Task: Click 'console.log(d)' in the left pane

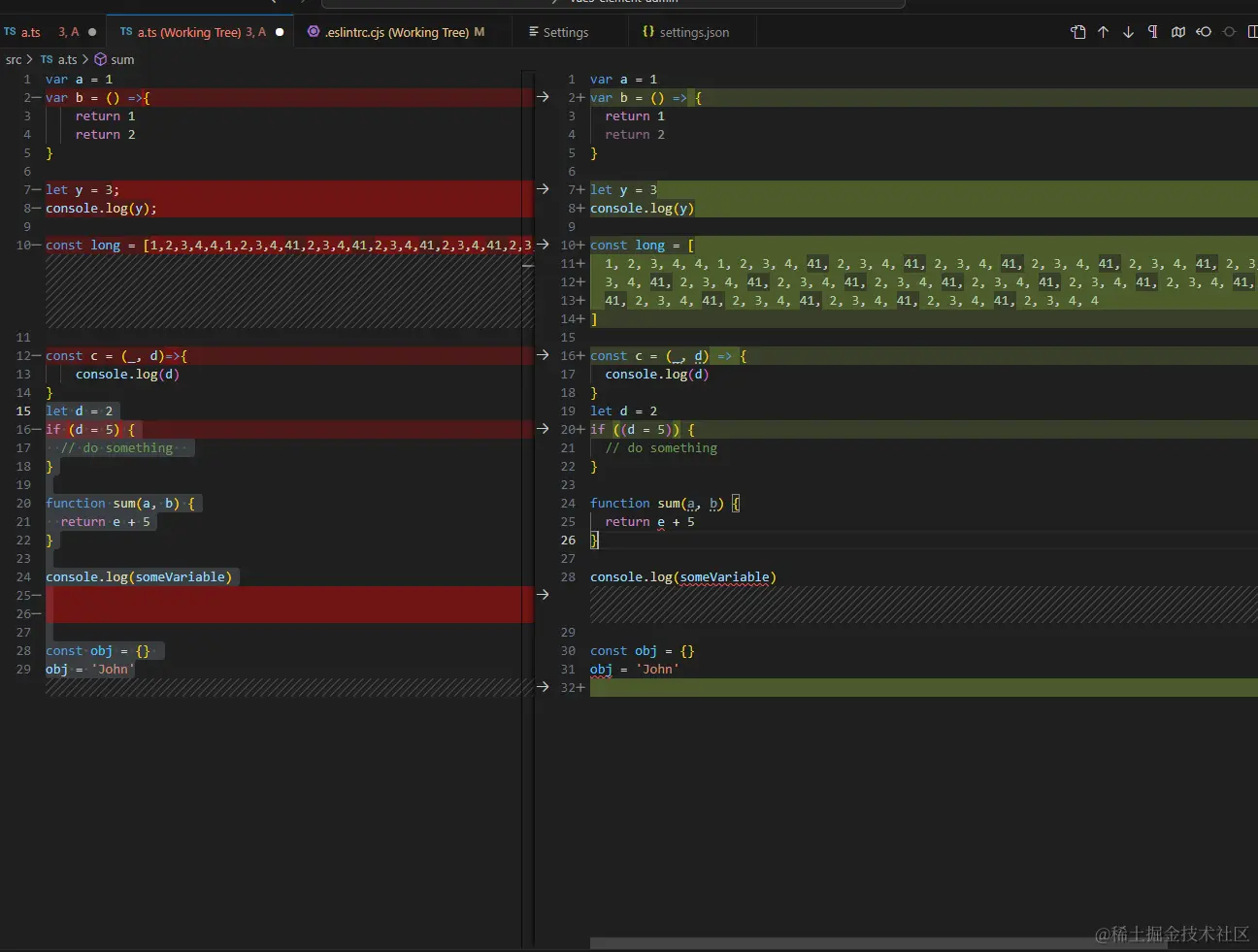Action: pos(127,374)
